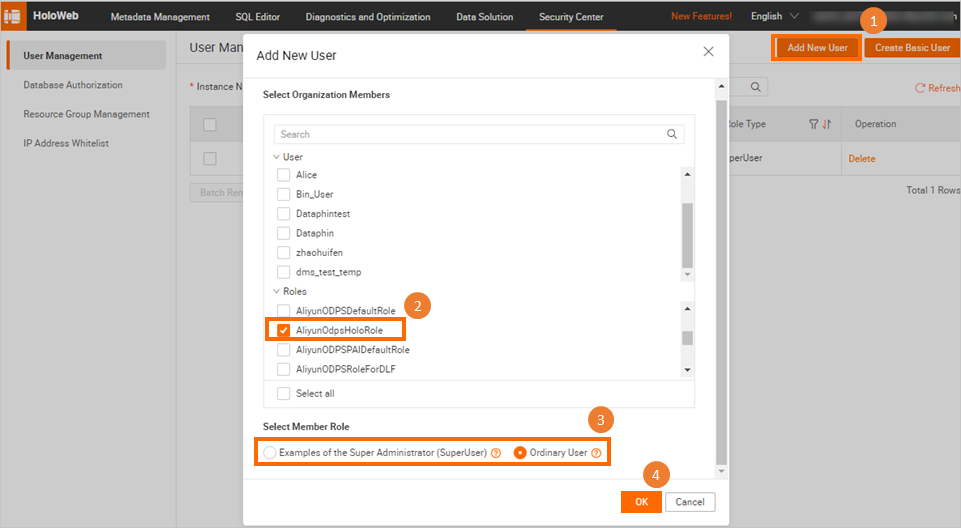Uncheck the AliyunOdpsHoloRole checkbox
Screen dimensions: 961x528
(283, 330)
